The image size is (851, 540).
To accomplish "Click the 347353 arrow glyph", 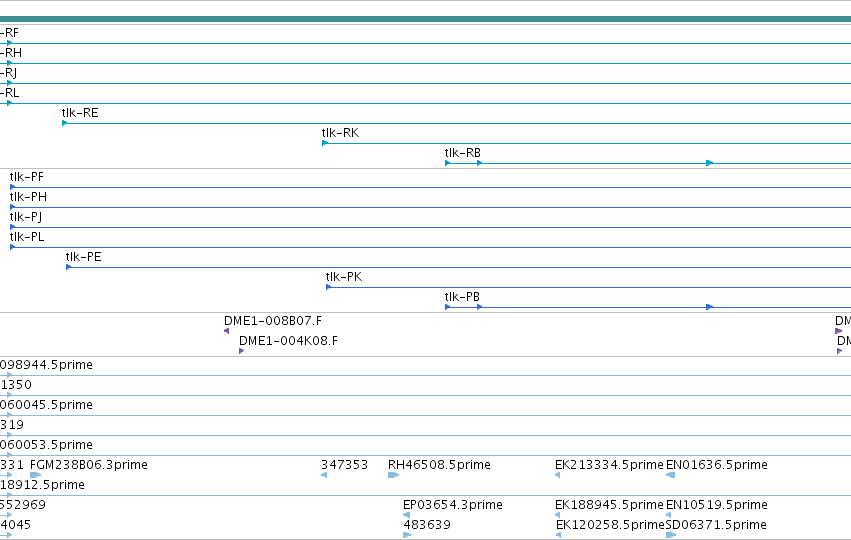I will pos(324,475).
